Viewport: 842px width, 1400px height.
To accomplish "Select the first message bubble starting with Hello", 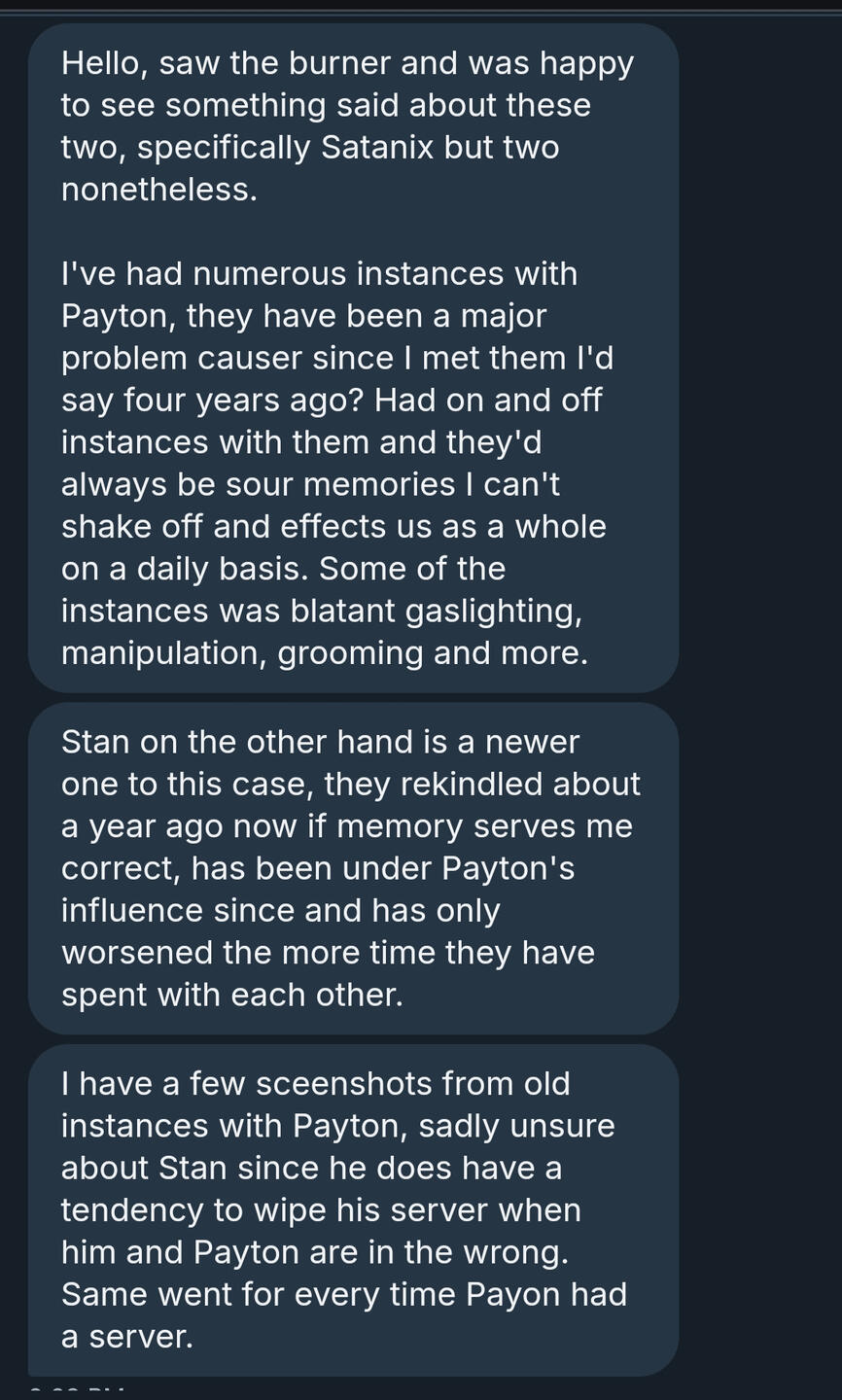I will [353, 358].
